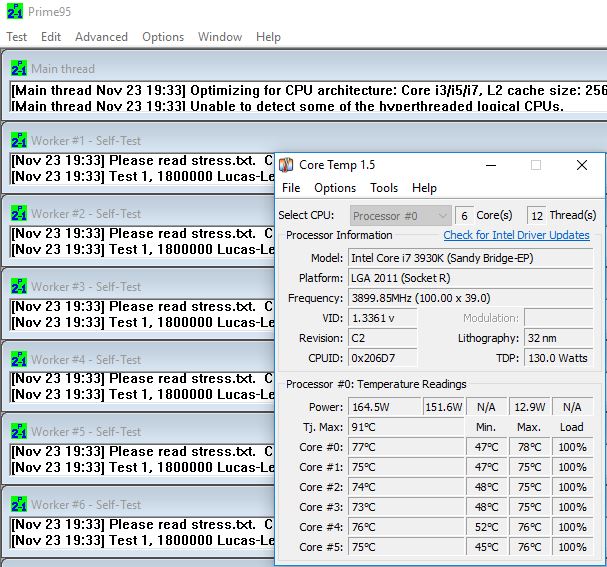Click the Worker #3 Self-Test window icon
Screen dimensions: 607x567
(x=19, y=286)
